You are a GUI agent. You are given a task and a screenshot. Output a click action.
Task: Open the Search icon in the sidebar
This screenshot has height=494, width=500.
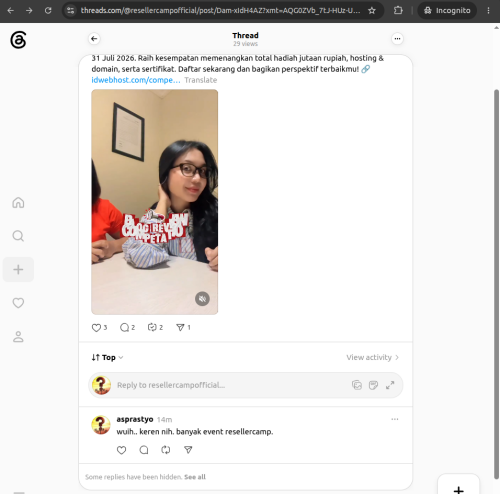(x=18, y=236)
